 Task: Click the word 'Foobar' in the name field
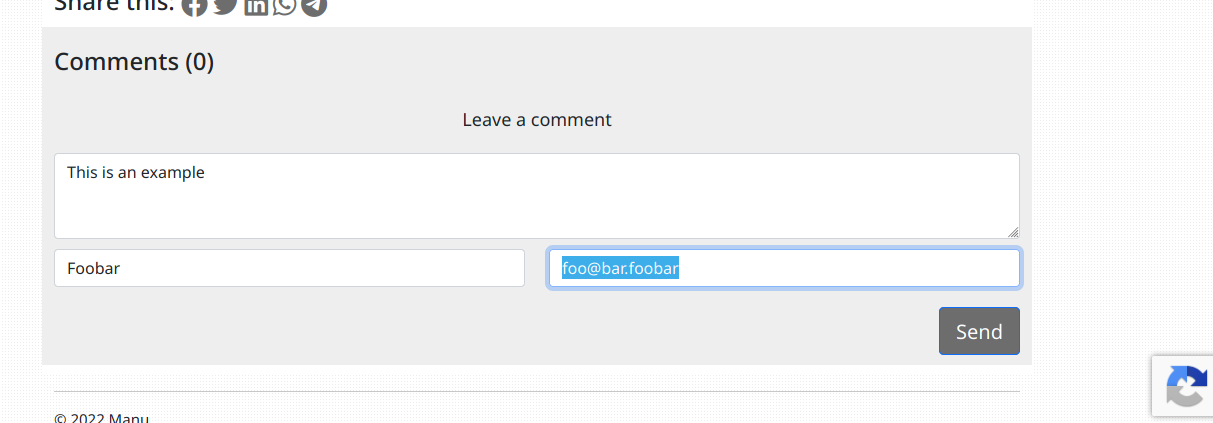(x=93, y=268)
